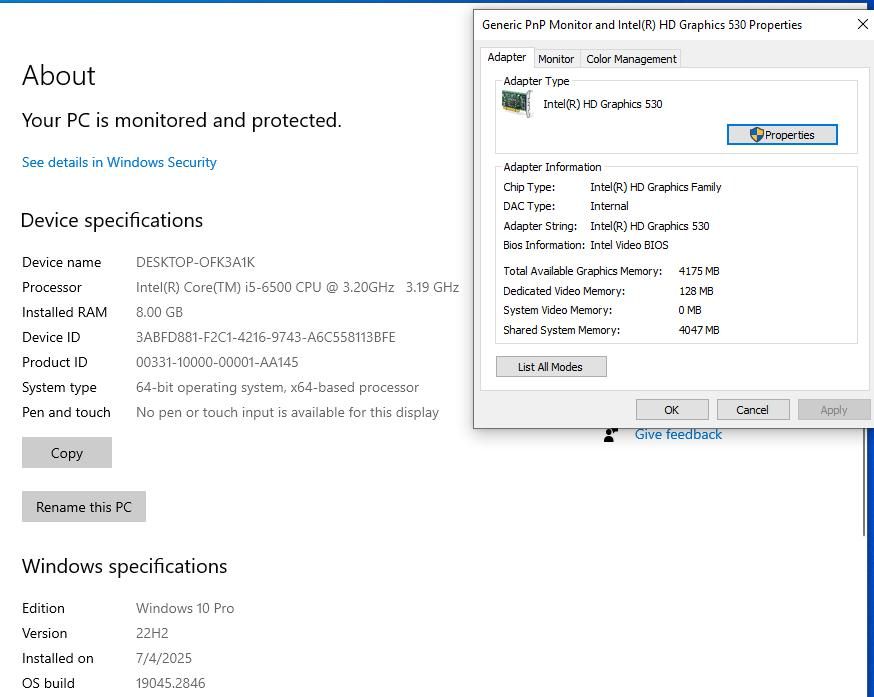
Task: Click the 0 MB system video memory value
Action: click(690, 310)
